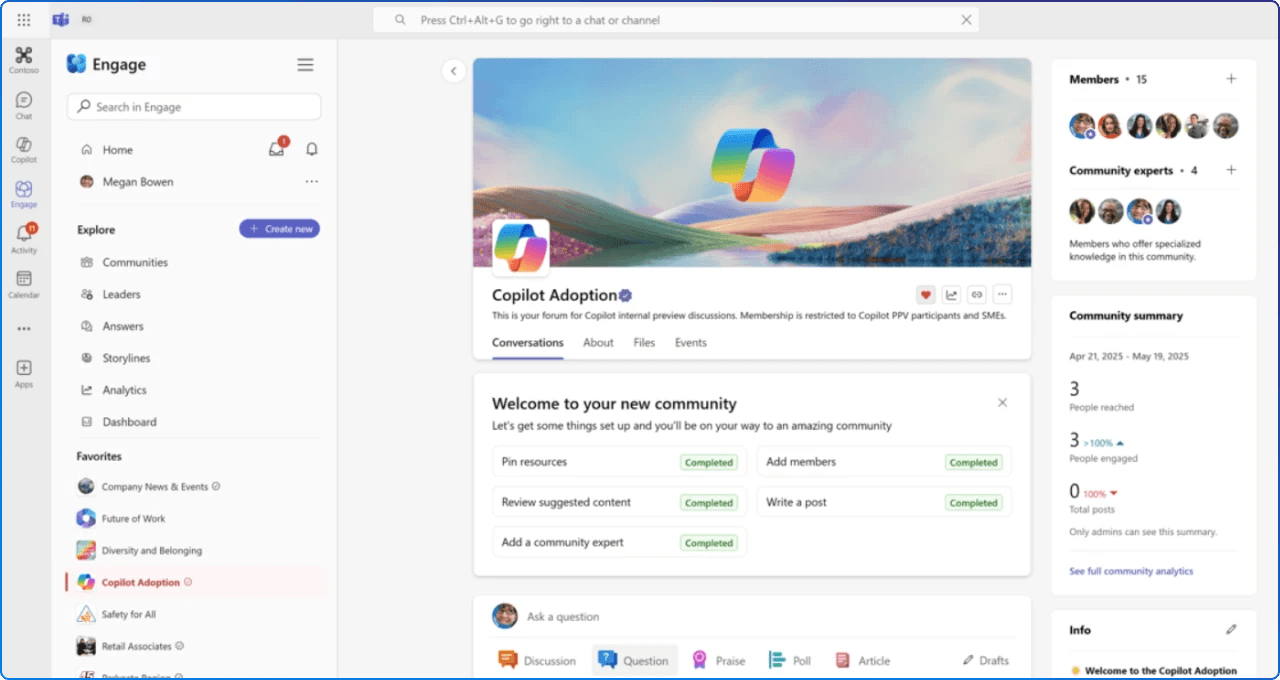This screenshot has height=680, width=1280.
Task: Open the Write a post step
Action: click(x=884, y=502)
